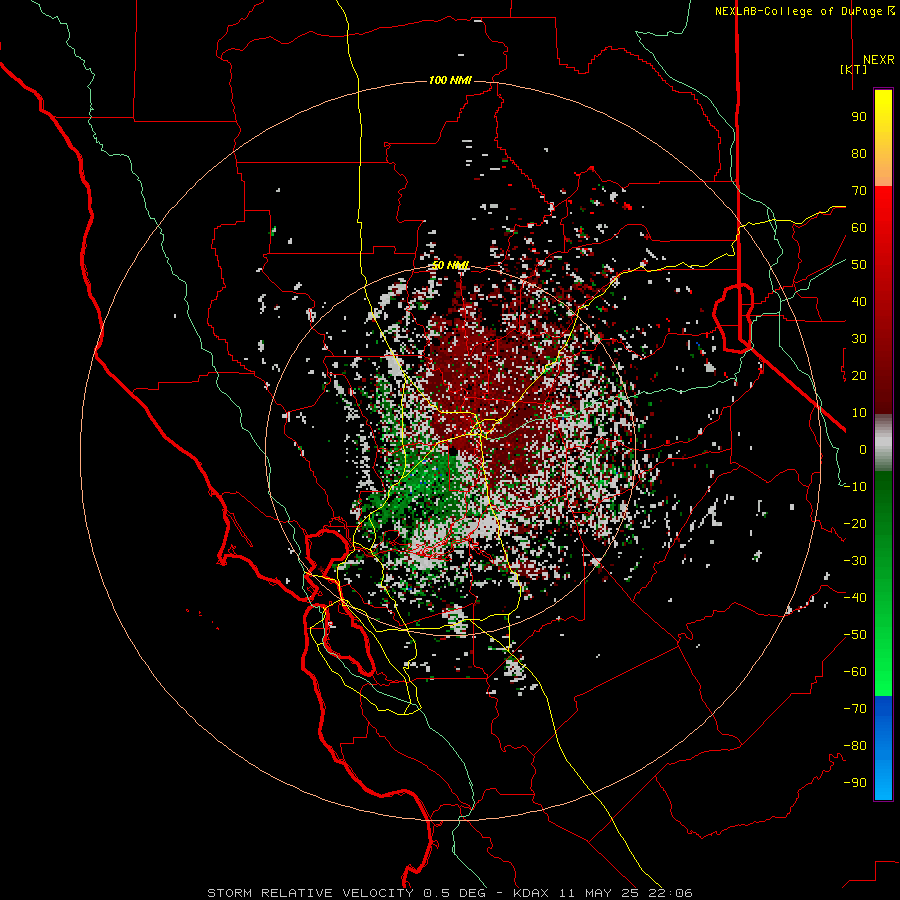Click the 40 value on the velocity scale

[859, 302]
